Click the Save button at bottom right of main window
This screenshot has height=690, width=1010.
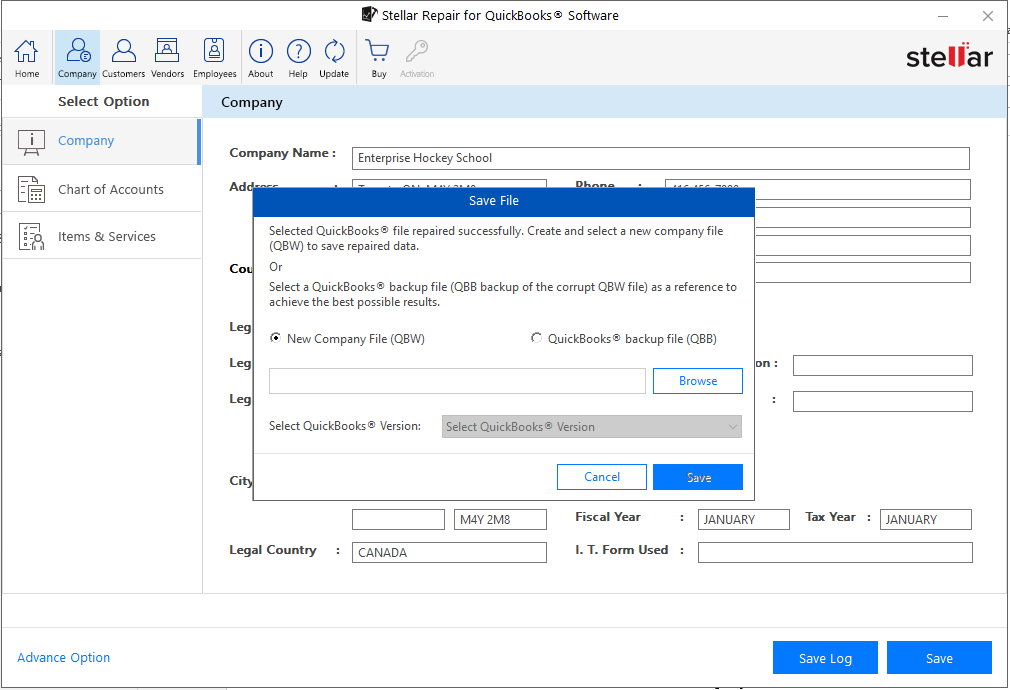(939, 658)
